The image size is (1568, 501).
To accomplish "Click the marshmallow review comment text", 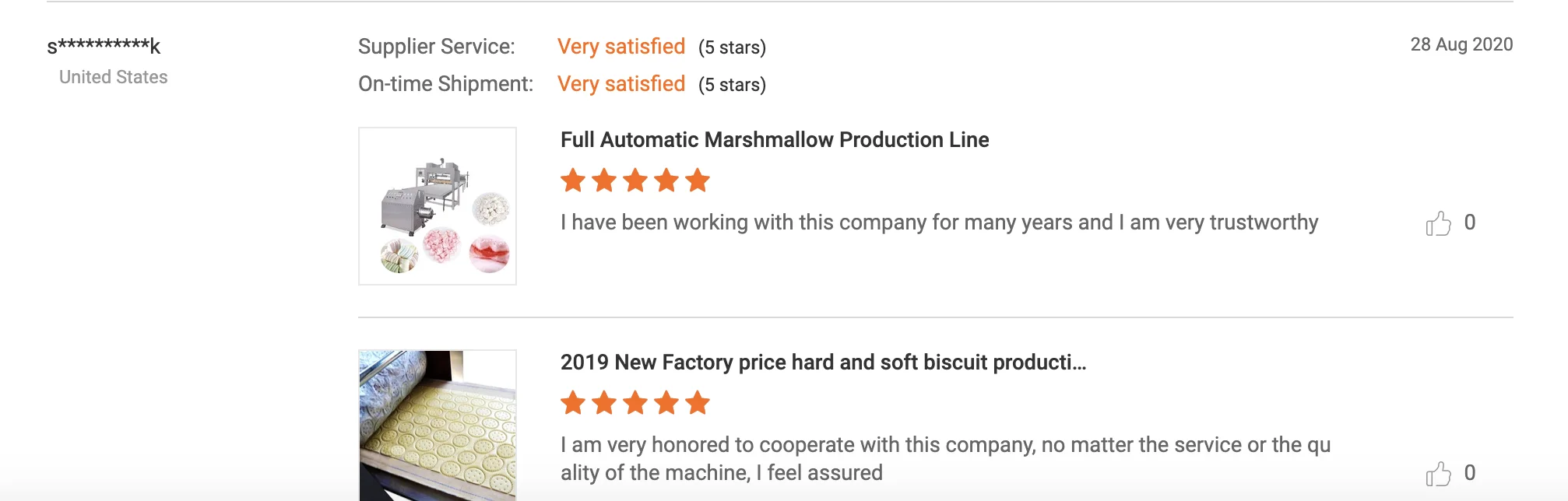I will point(939,222).
